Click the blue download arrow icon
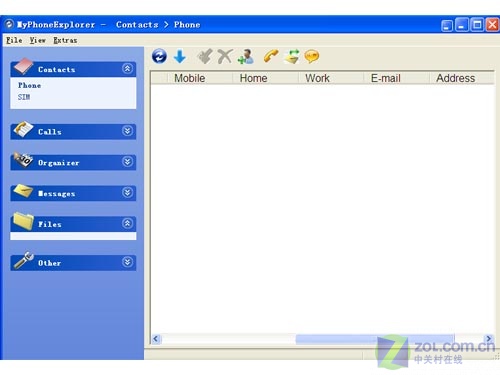The height and width of the screenshot is (375, 500). click(x=180, y=56)
